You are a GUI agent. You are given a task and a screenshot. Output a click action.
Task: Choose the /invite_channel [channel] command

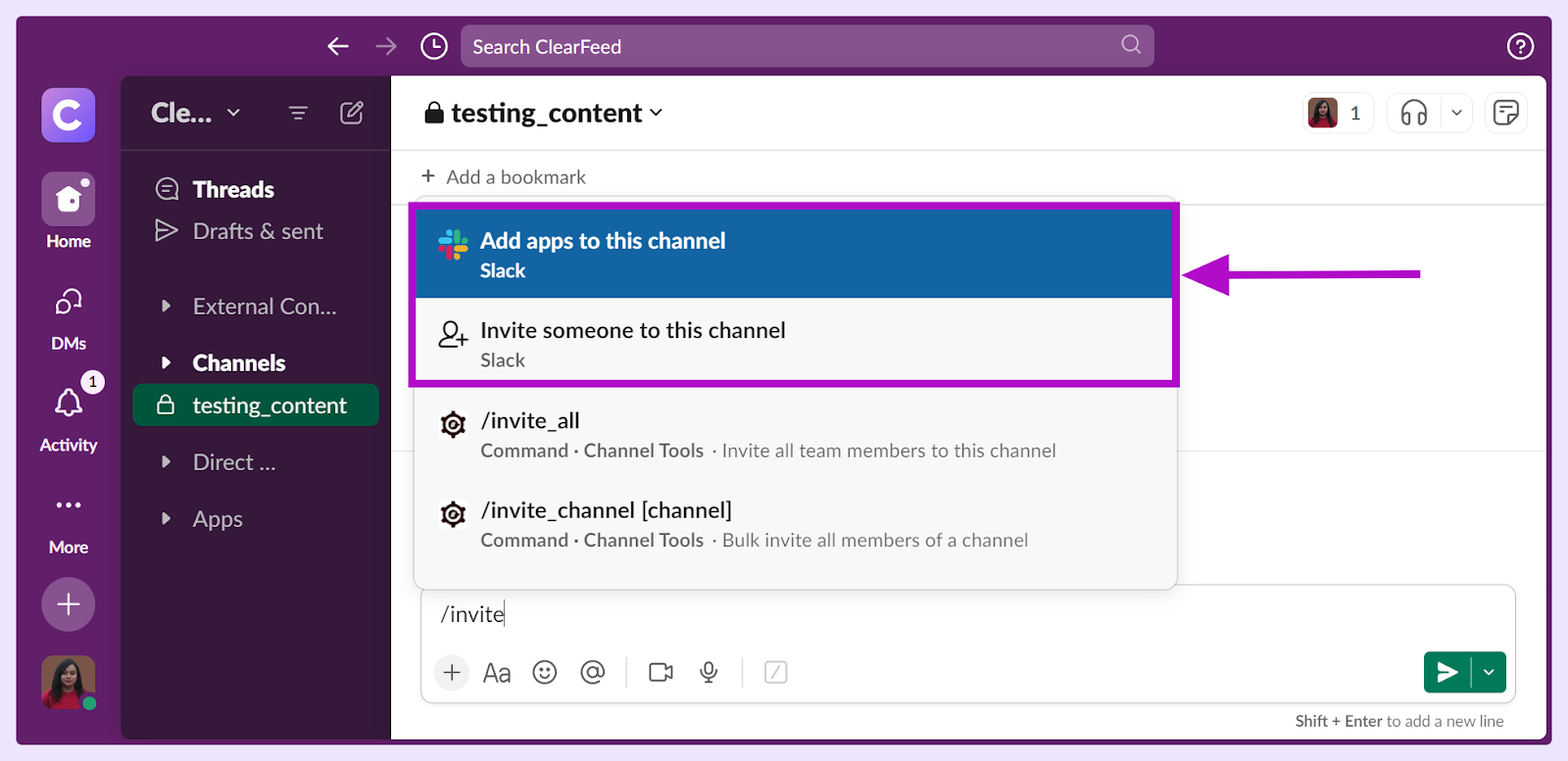796,524
